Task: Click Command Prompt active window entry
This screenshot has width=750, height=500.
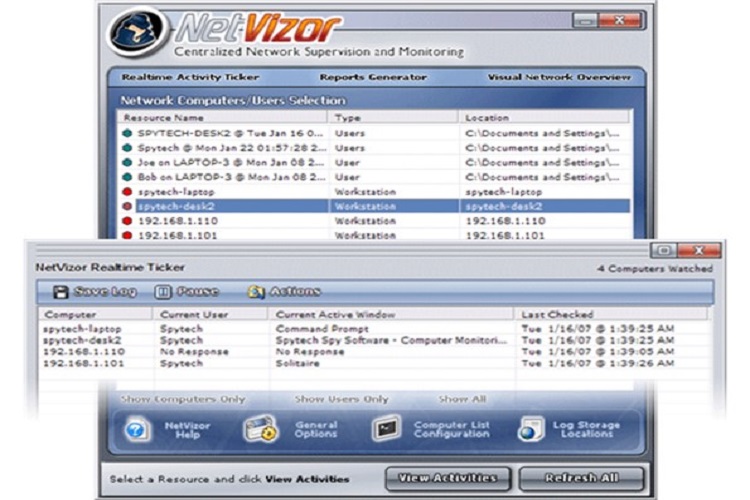Action: click(x=322, y=329)
